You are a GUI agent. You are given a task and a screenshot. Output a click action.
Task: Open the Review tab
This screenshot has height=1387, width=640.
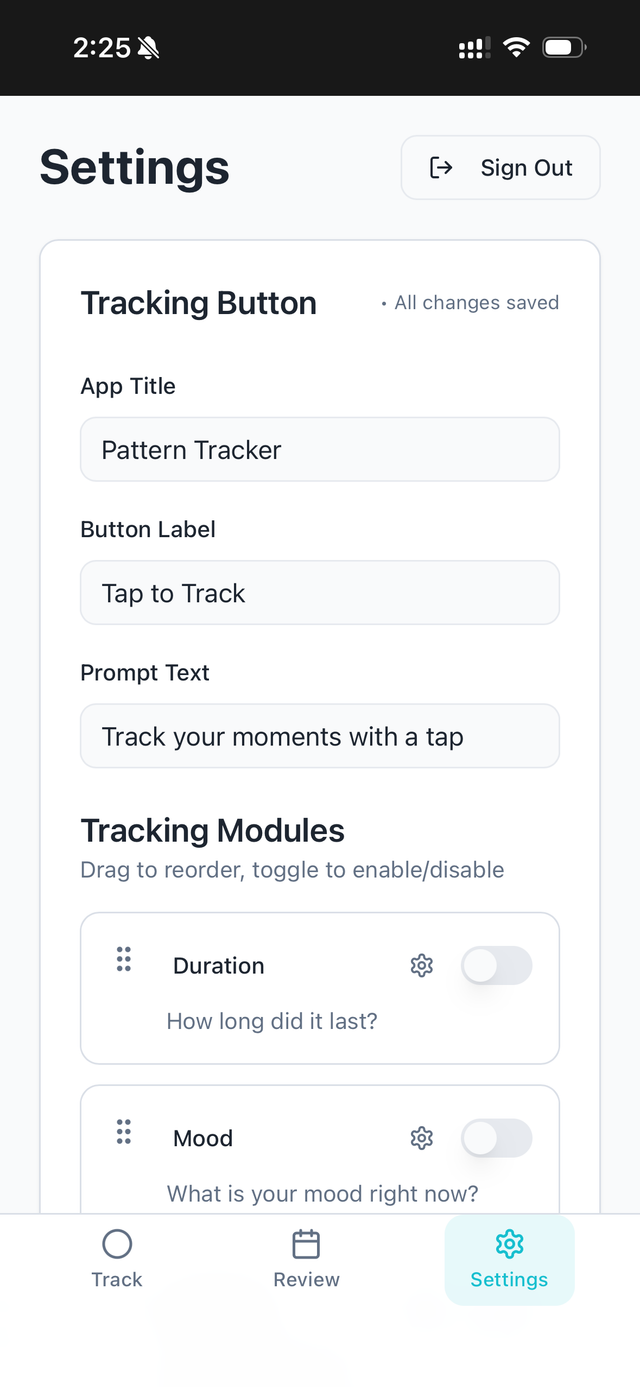306,1258
